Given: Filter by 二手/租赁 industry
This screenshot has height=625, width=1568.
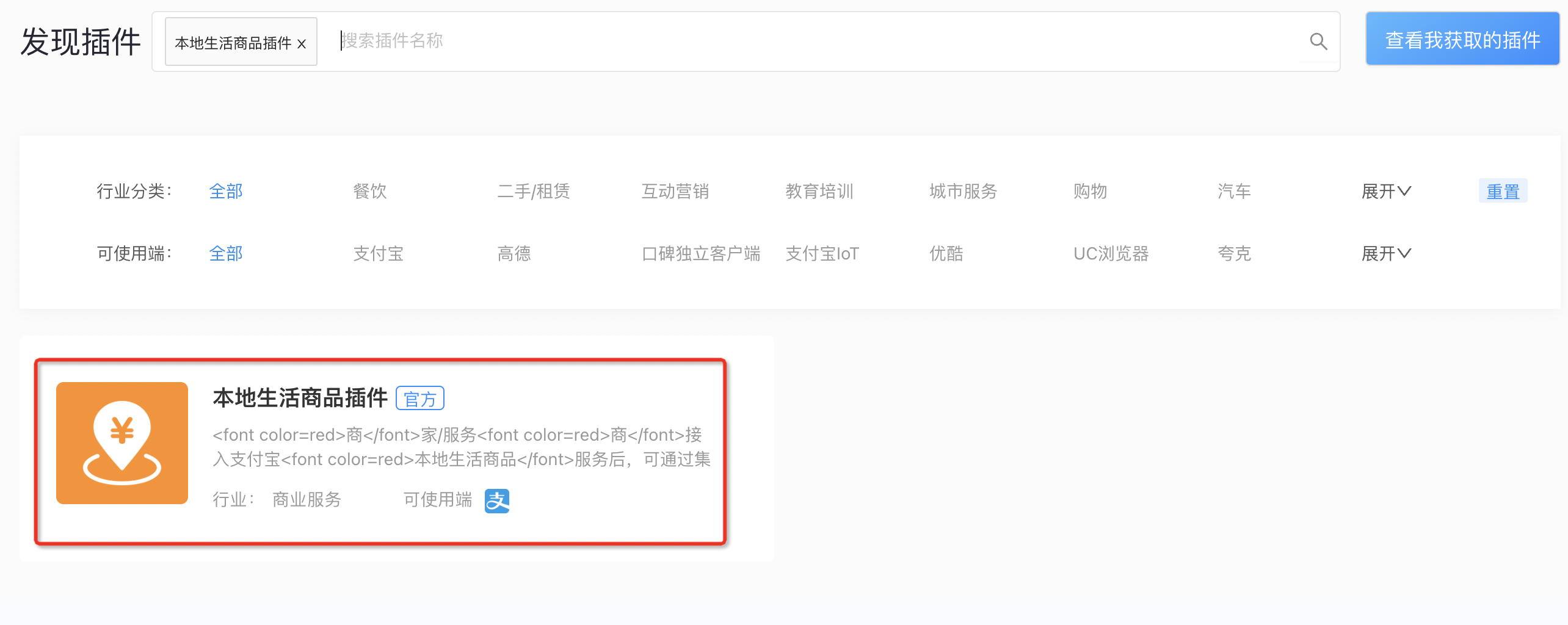Looking at the screenshot, I should (533, 191).
